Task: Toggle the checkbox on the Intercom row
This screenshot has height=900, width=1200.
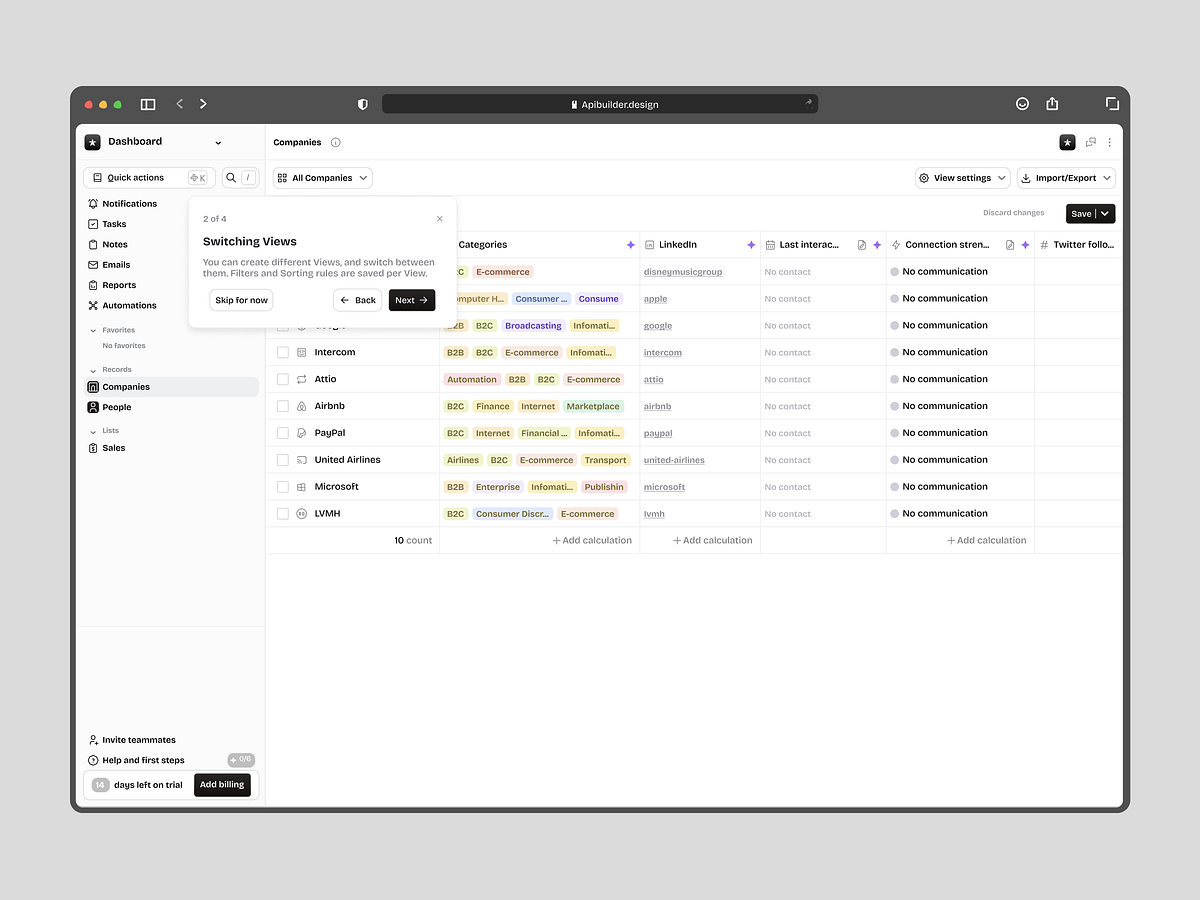Action: (x=283, y=352)
